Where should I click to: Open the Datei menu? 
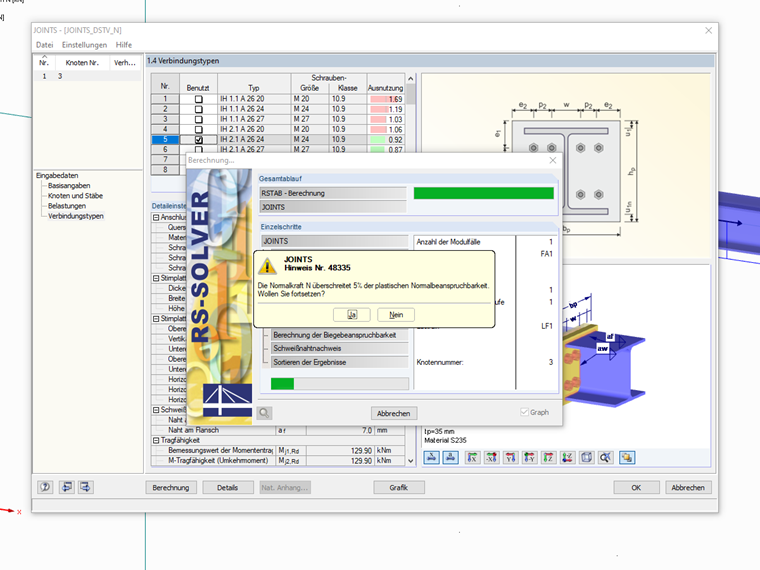(x=45, y=45)
